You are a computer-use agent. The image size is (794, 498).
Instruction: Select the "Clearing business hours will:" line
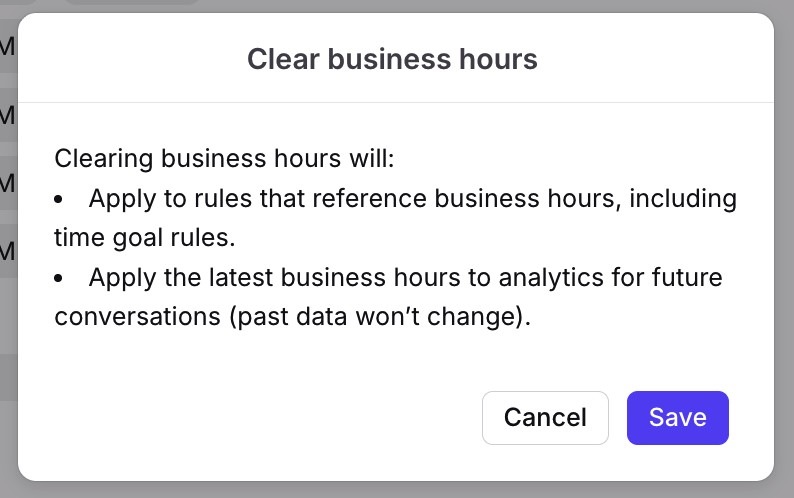coord(225,159)
